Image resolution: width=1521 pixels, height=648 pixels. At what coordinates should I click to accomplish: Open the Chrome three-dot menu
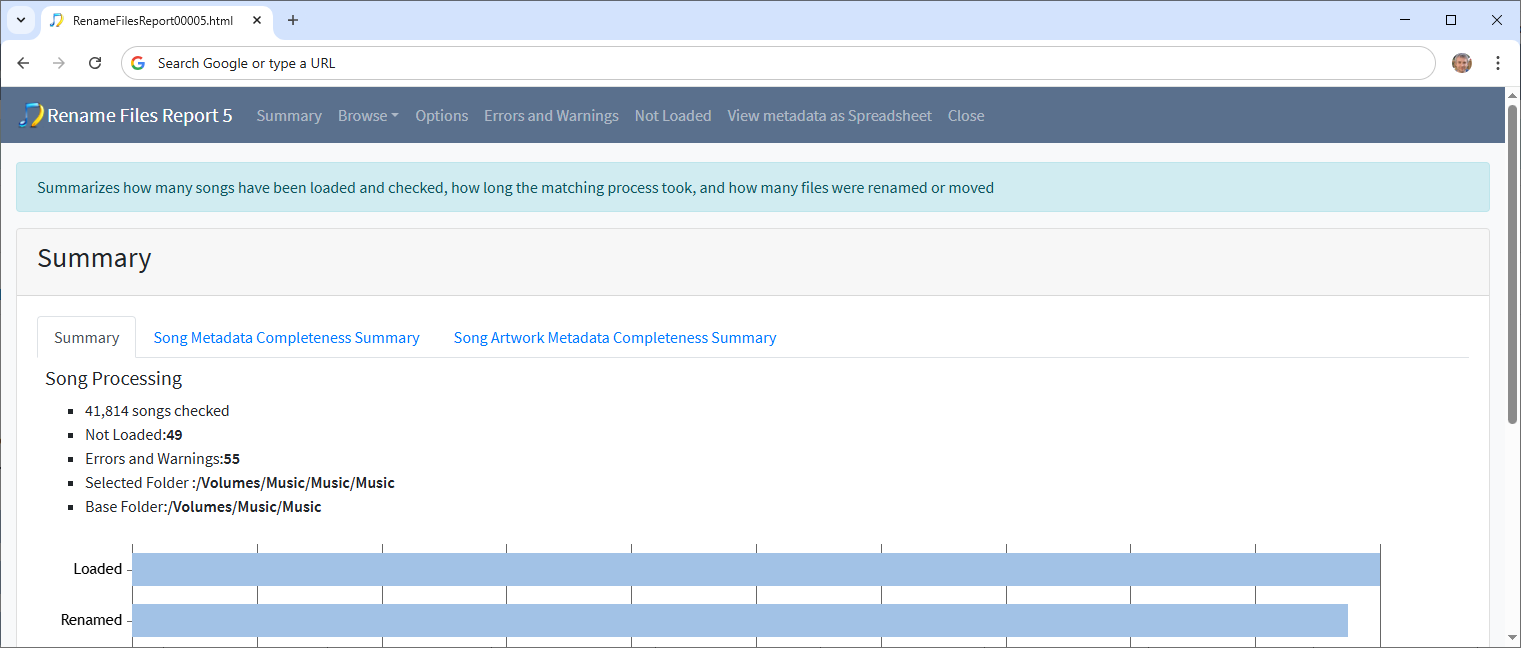1497,63
